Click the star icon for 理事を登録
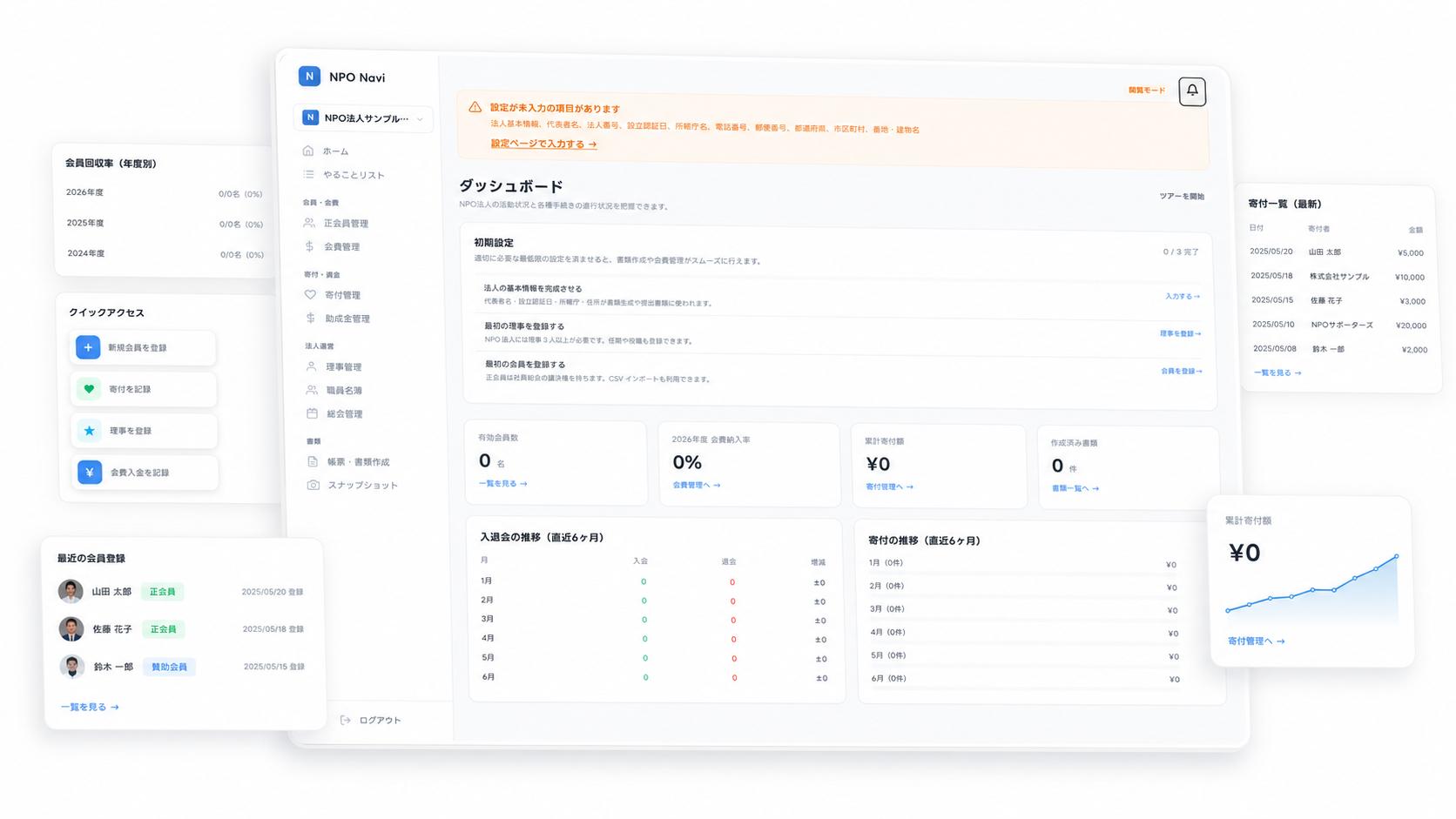Image resolution: width=1456 pixels, height=819 pixels. pyautogui.click(x=90, y=431)
